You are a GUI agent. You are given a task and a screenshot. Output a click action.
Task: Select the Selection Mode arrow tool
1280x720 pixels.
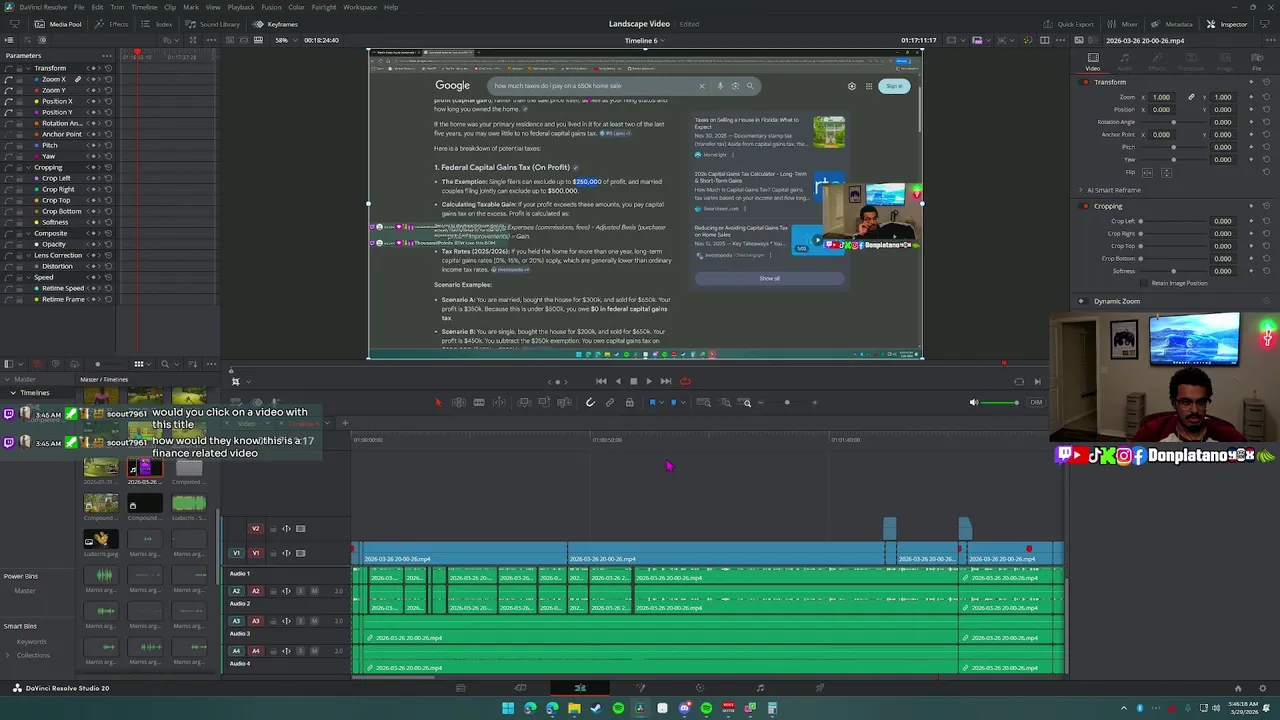438,402
